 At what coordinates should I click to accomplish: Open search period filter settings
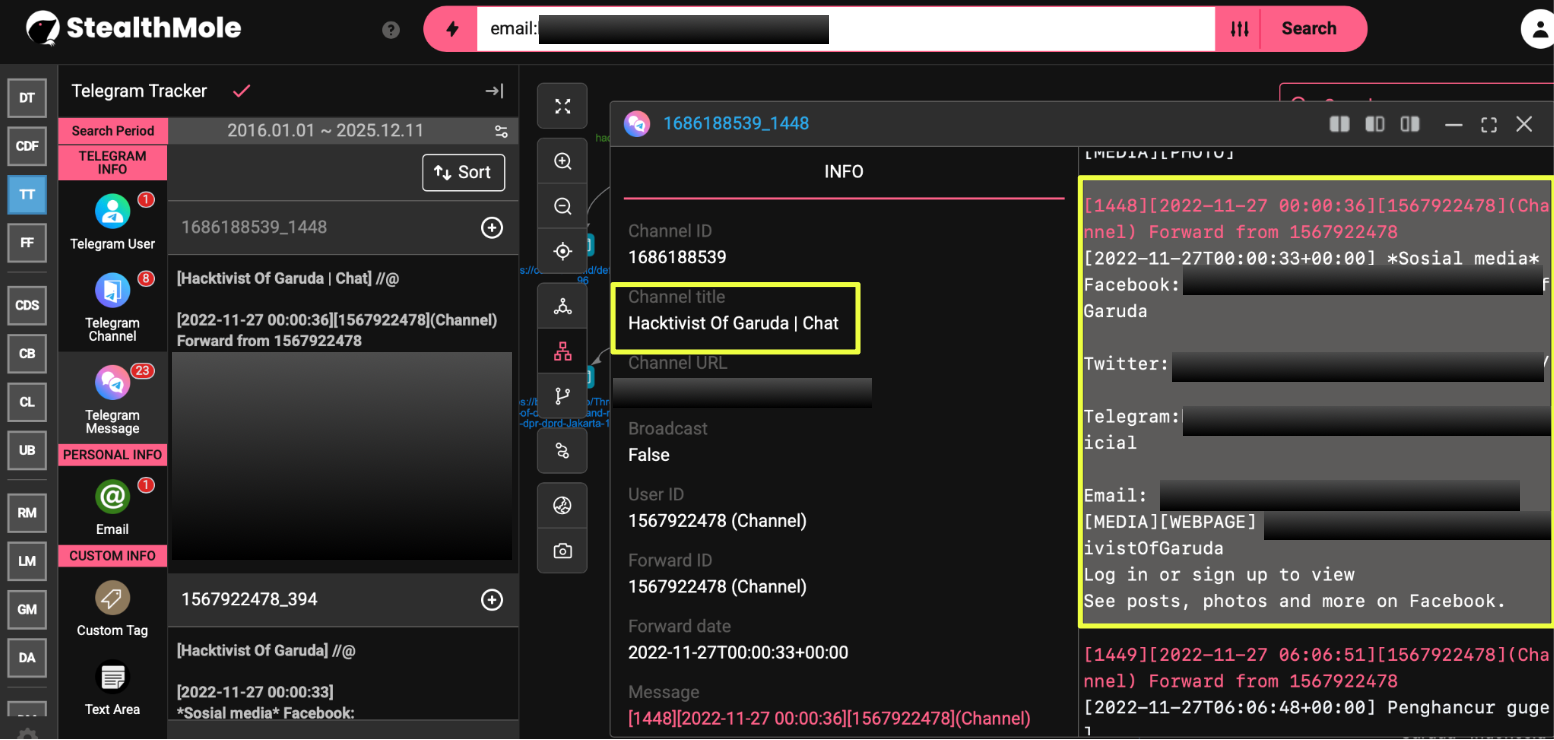(501, 131)
